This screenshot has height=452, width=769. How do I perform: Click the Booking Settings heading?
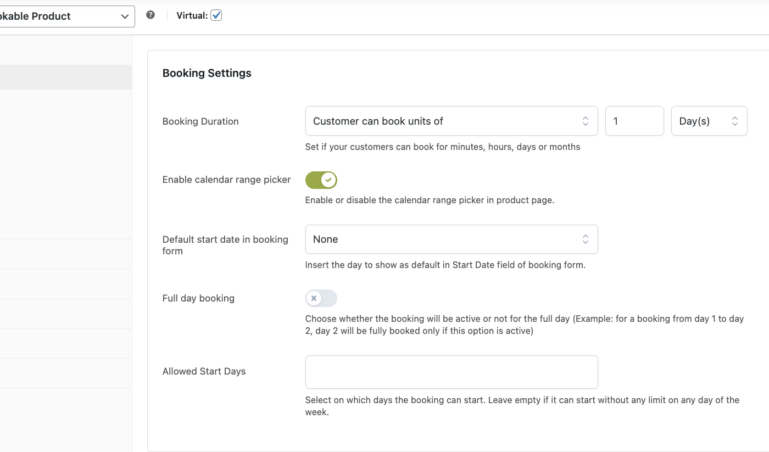point(207,73)
